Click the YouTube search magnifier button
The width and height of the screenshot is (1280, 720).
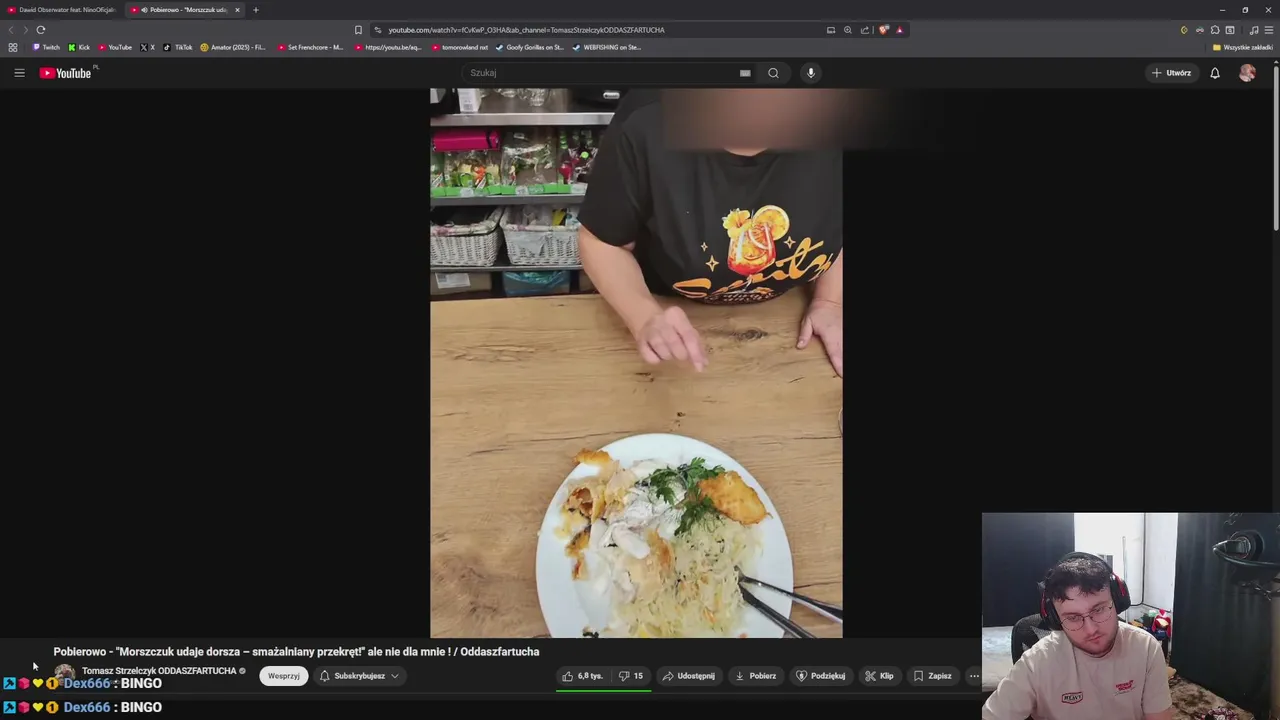773,73
